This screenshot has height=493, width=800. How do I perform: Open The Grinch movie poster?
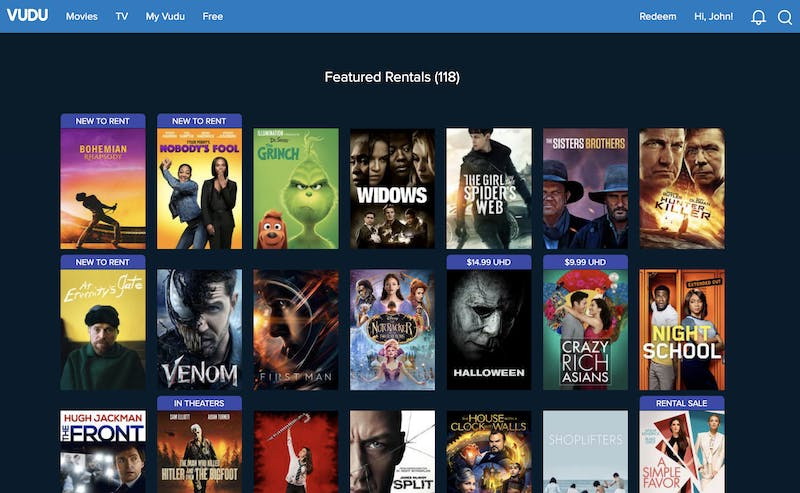point(296,188)
